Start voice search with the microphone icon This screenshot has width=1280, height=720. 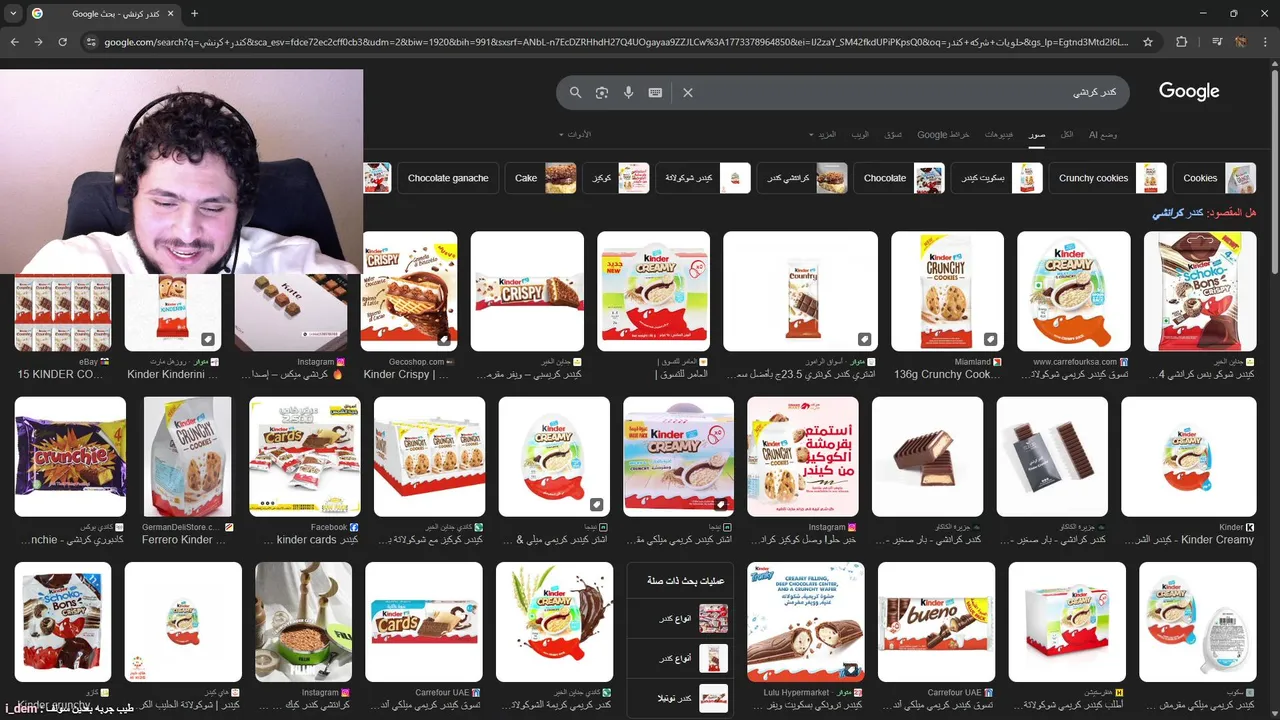[x=628, y=92]
